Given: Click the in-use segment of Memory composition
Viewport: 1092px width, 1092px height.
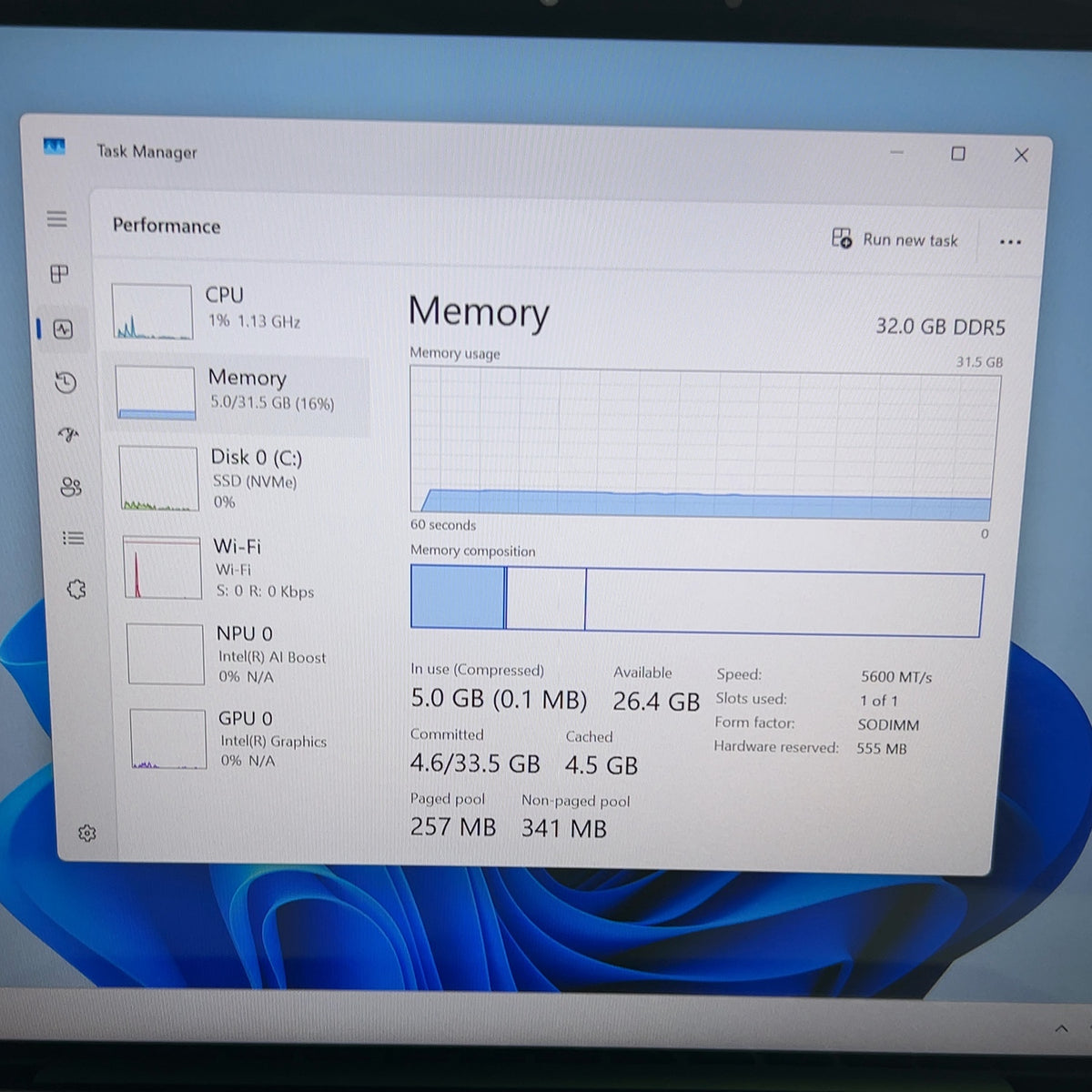Looking at the screenshot, I should point(458,597).
